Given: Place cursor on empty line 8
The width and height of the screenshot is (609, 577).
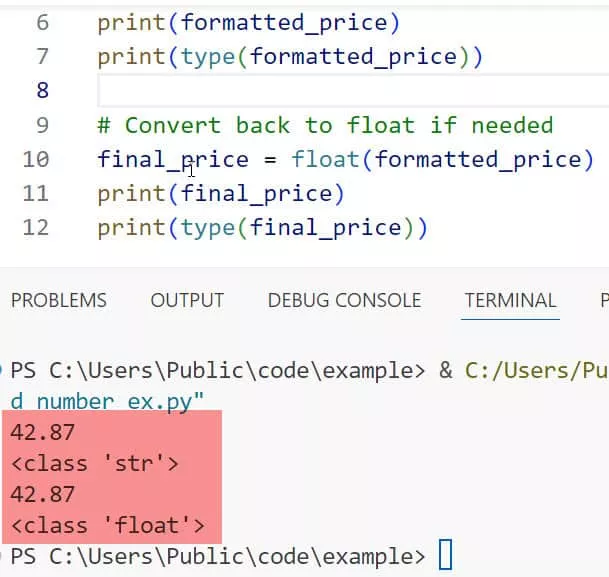Looking at the screenshot, I should 300,91.
